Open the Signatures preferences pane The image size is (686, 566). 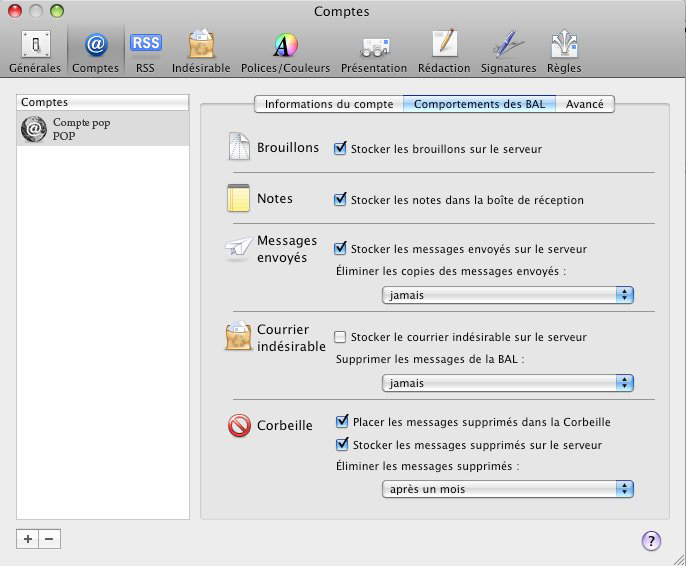tap(507, 51)
